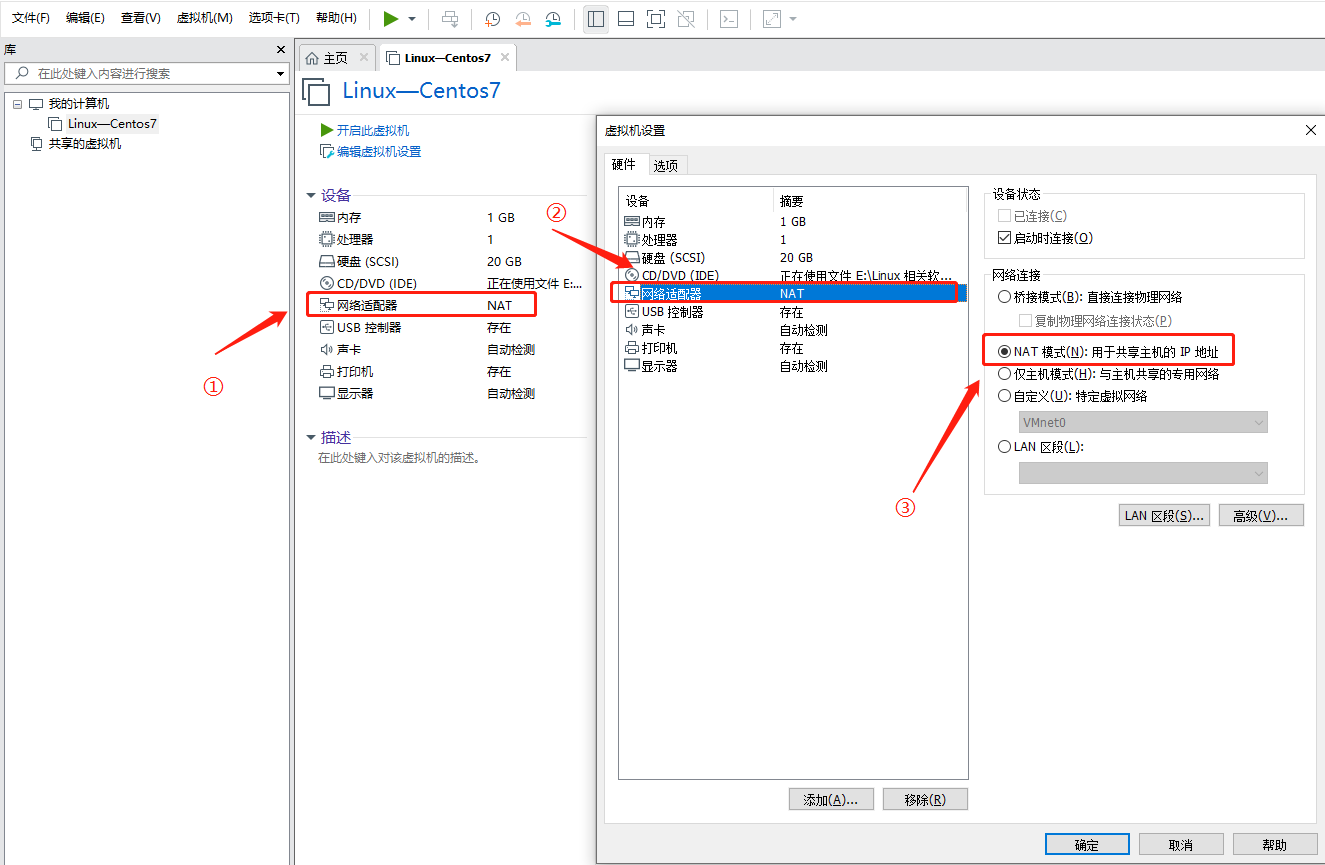Open the power options dropdown arrow
The width and height of the screenshot is (1325, 865).
tap(412, 19)
